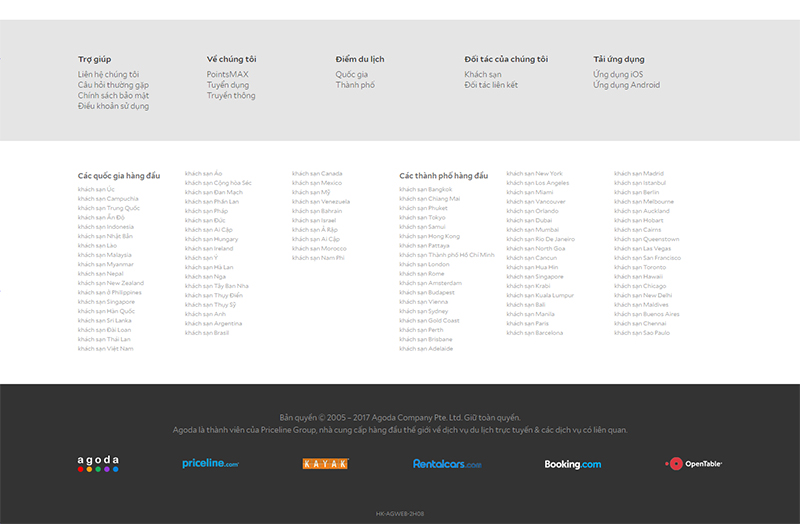The height and width of the screenshot is (524, 800).
Task: Go to 'Câu hỏi thường gặp' page
Action: [x=113, y=85]
